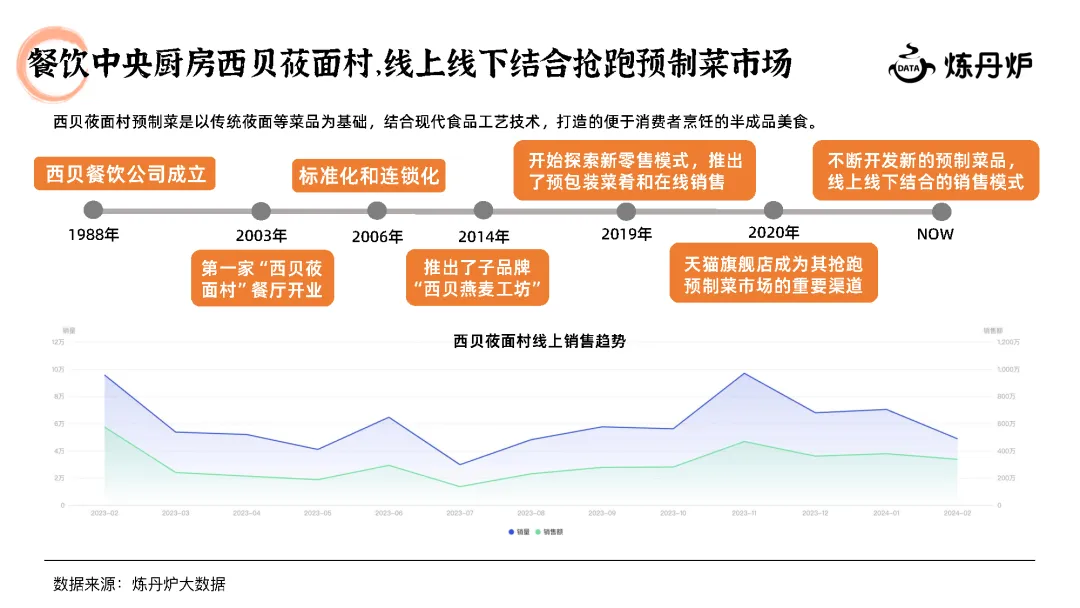Click the 2019年 year label

point(627,234)
